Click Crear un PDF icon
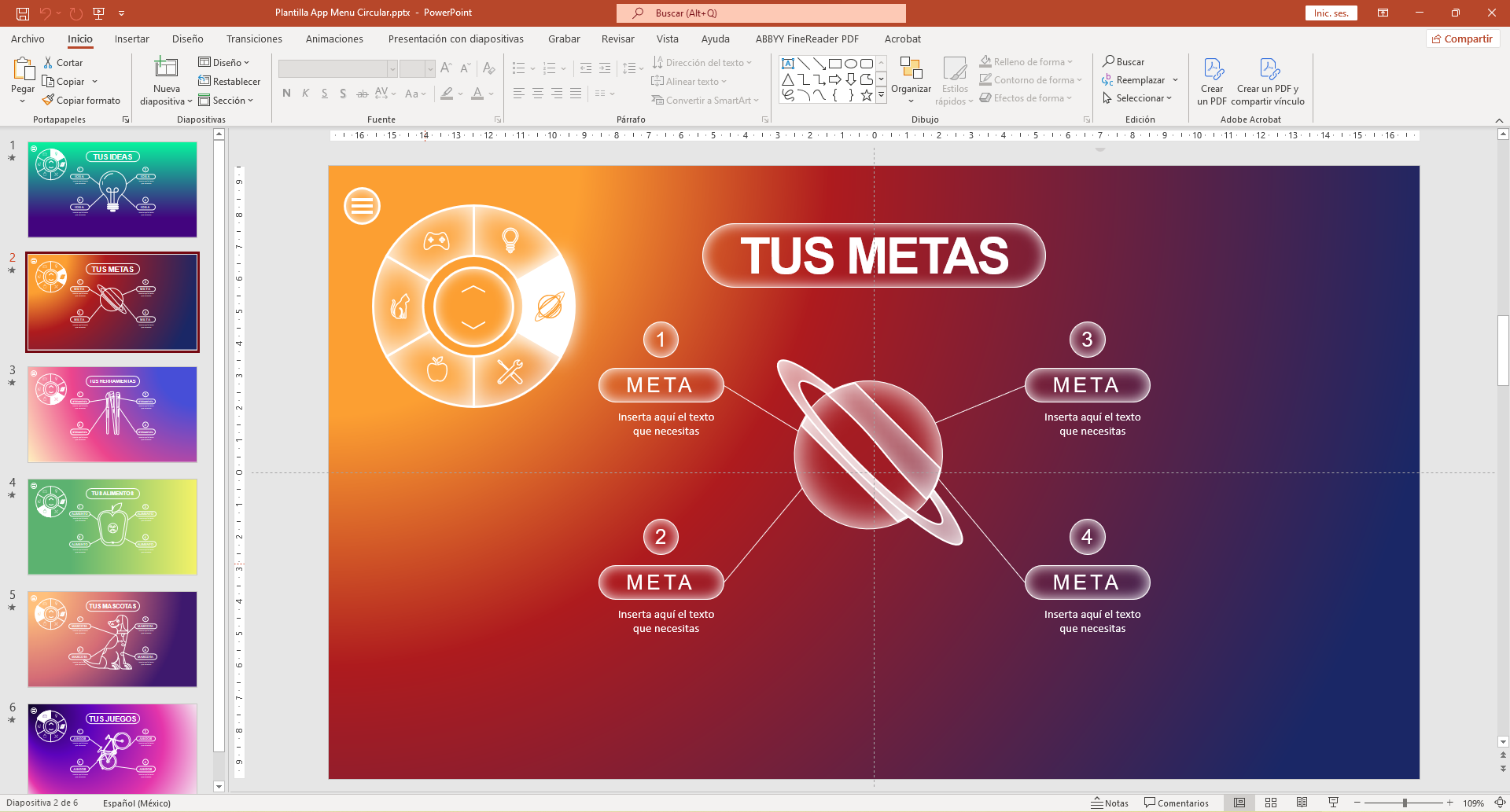This screenshot has width=1510, height=812. [x=1212, y=70]
